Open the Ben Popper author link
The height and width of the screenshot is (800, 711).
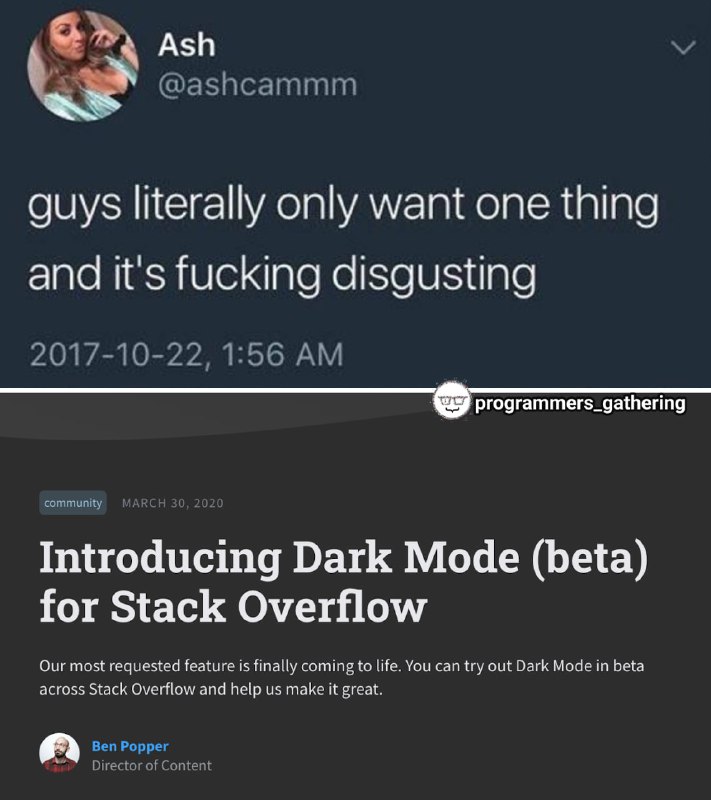click(130, 746)
